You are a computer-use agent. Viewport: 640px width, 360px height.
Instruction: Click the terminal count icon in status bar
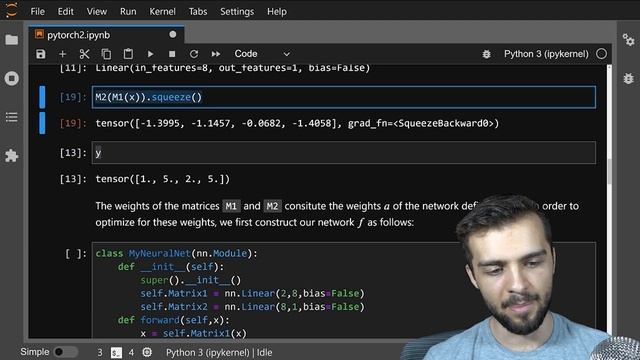point(116,352)
